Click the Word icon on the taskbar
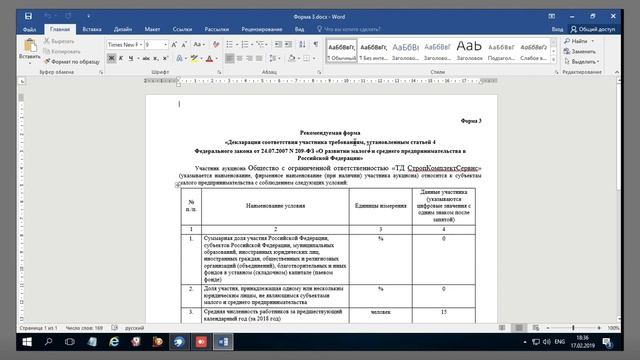 (223, 342)
